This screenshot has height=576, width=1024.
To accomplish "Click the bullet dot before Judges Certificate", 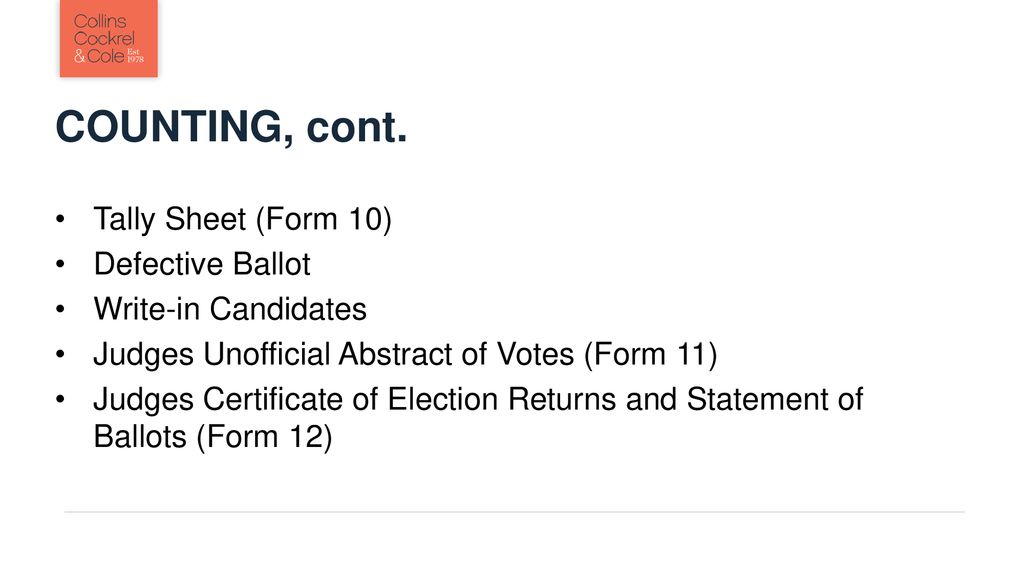I will (61, 399).
